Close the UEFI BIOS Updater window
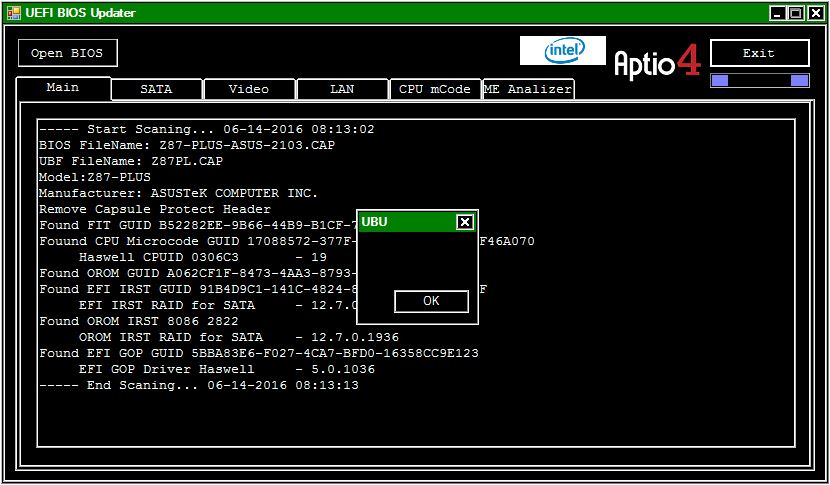 (x=815, y=13)
